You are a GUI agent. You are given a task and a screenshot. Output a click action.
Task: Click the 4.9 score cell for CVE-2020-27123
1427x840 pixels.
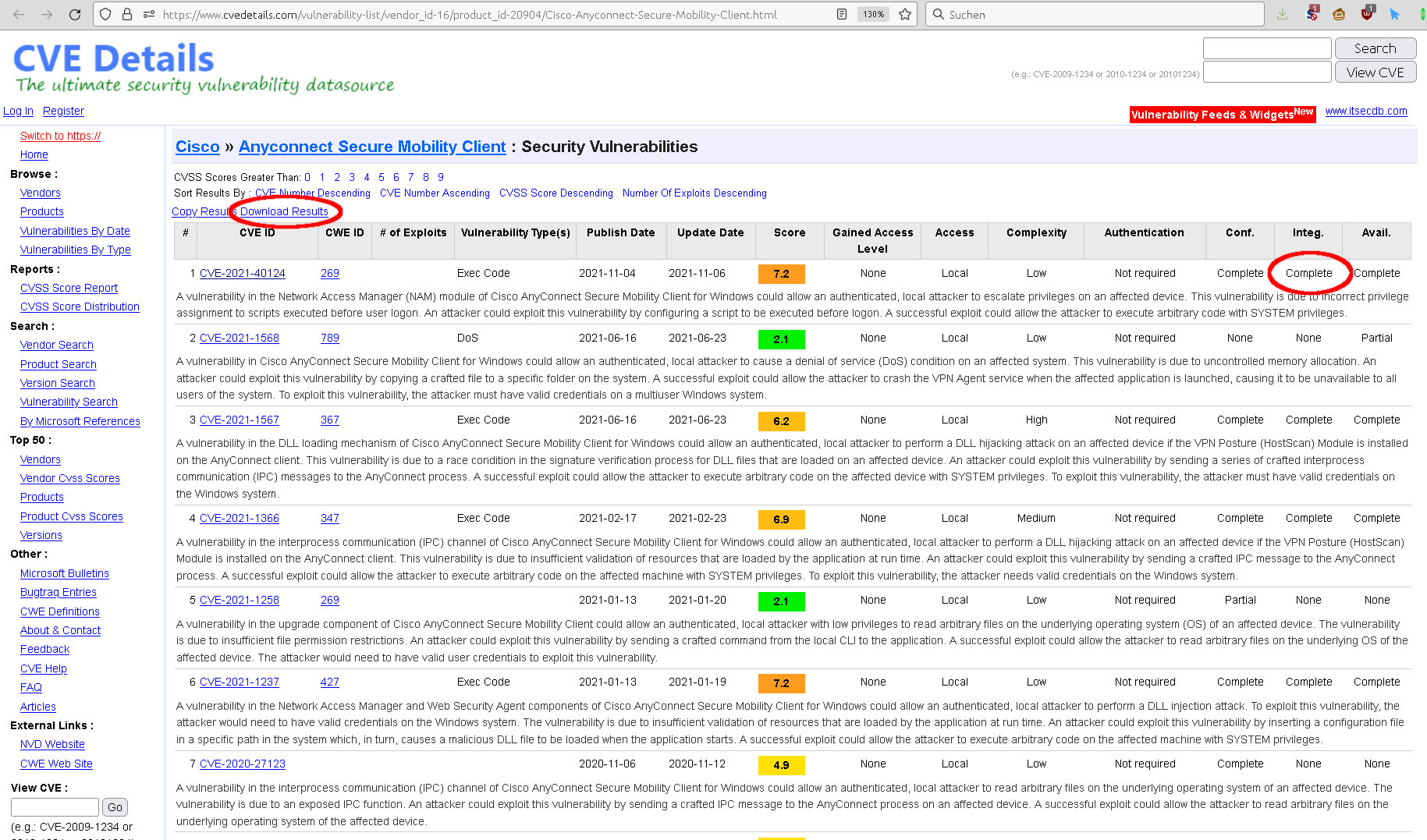pos(781,765)
